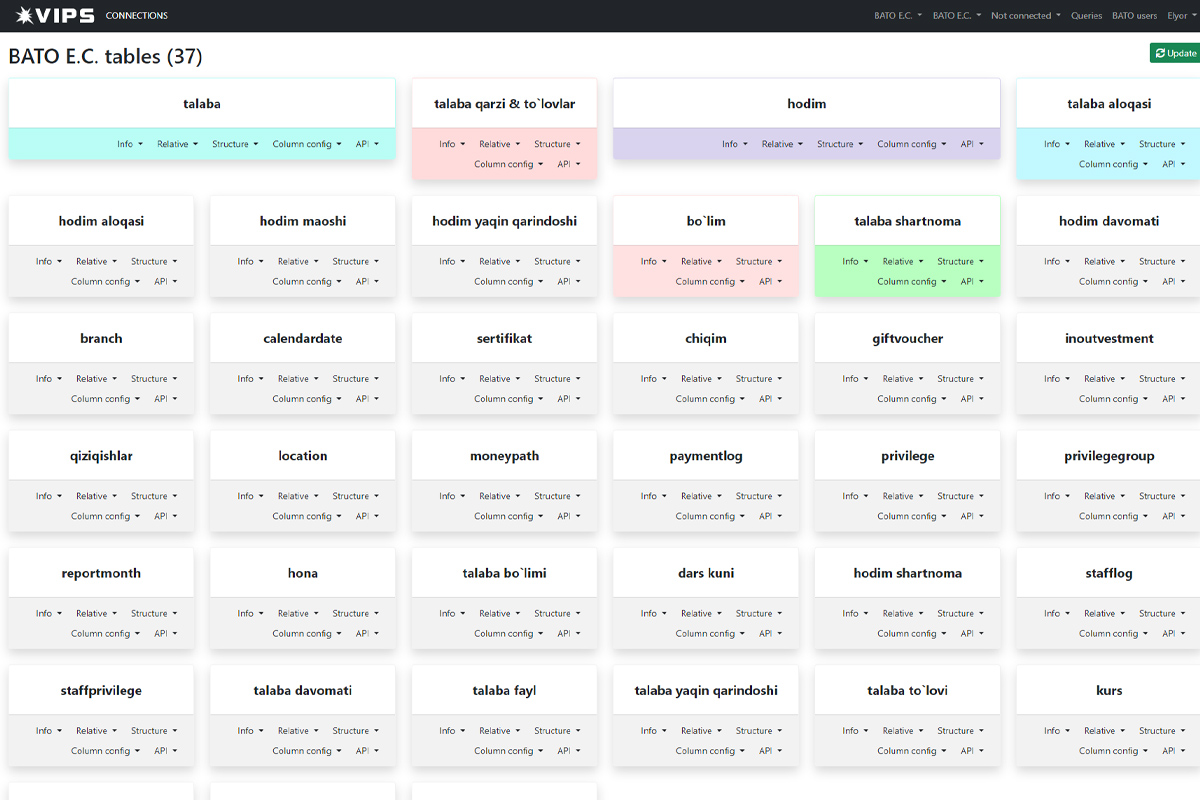Open the BATO users nav link
This screenshot has width=1200, height=800.
pyautogui.click(x=1134, y=16)
